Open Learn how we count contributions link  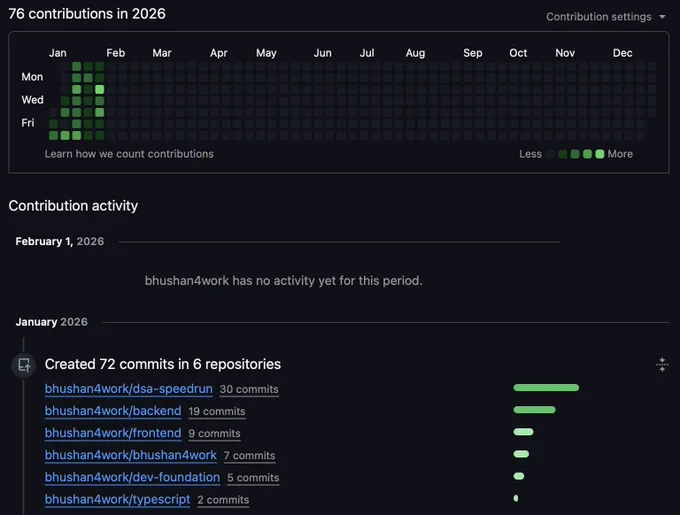[x=129, y=154]
